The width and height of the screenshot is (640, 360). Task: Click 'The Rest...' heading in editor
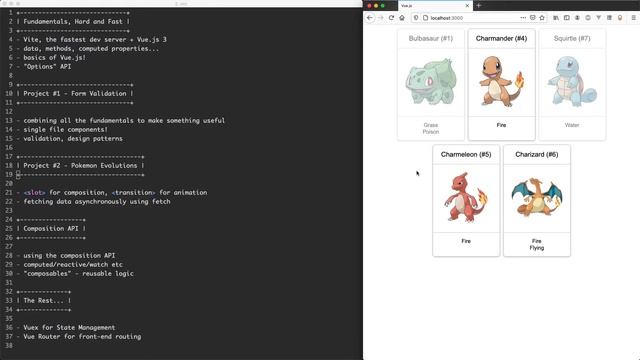(x=43, y=300)
